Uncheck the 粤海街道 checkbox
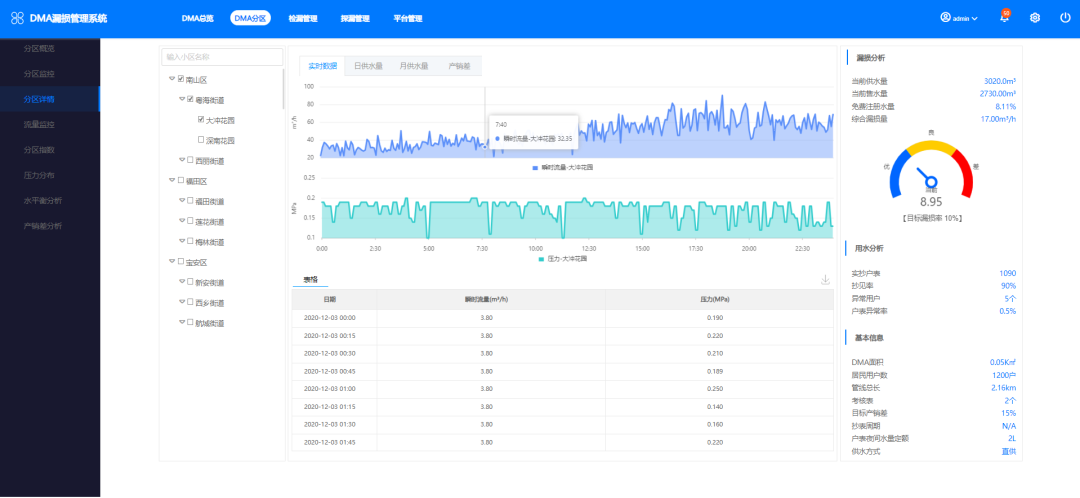This screenshot has height=498, width=1080. point(191,99)
